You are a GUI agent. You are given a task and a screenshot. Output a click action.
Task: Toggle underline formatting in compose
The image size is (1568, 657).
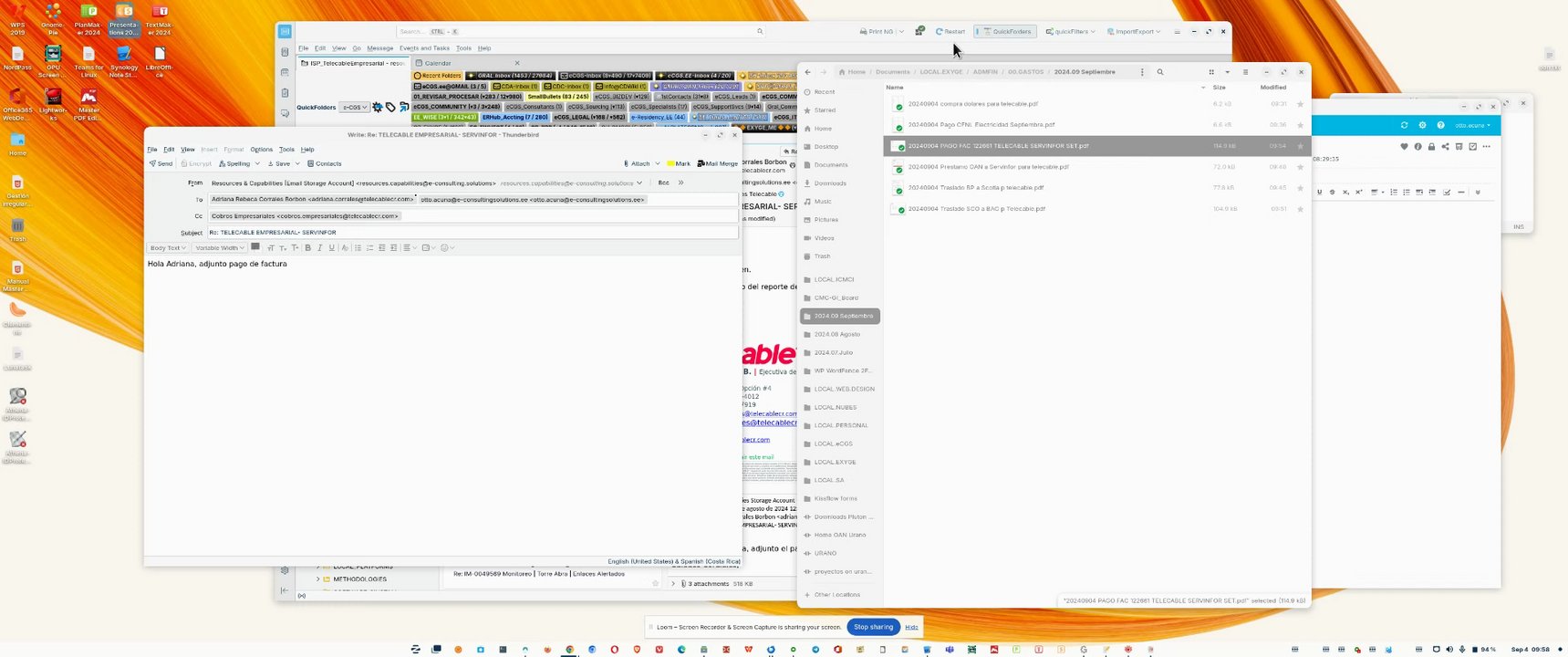point(332,247)
